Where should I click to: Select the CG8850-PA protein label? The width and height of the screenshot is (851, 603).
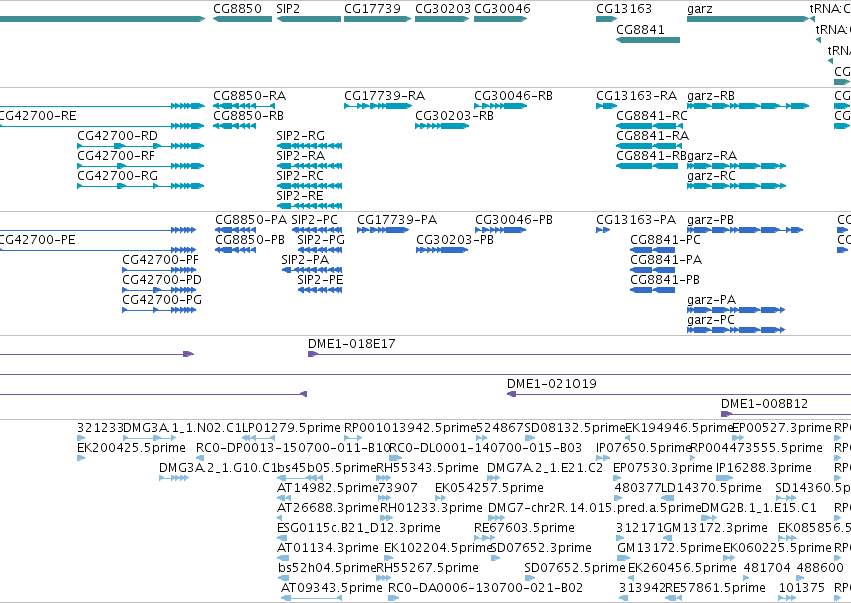click(x=251, y=220)
